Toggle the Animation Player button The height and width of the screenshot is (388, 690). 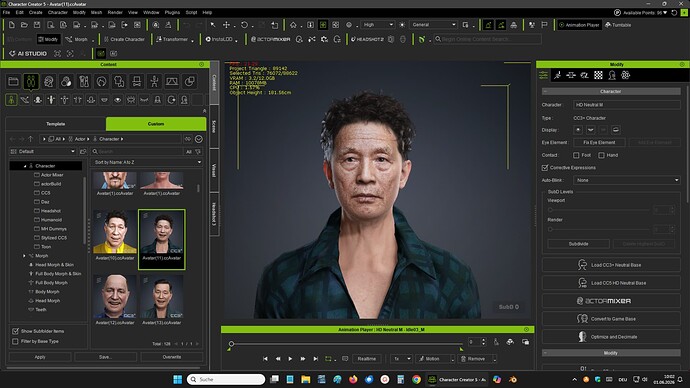point(579,25)
